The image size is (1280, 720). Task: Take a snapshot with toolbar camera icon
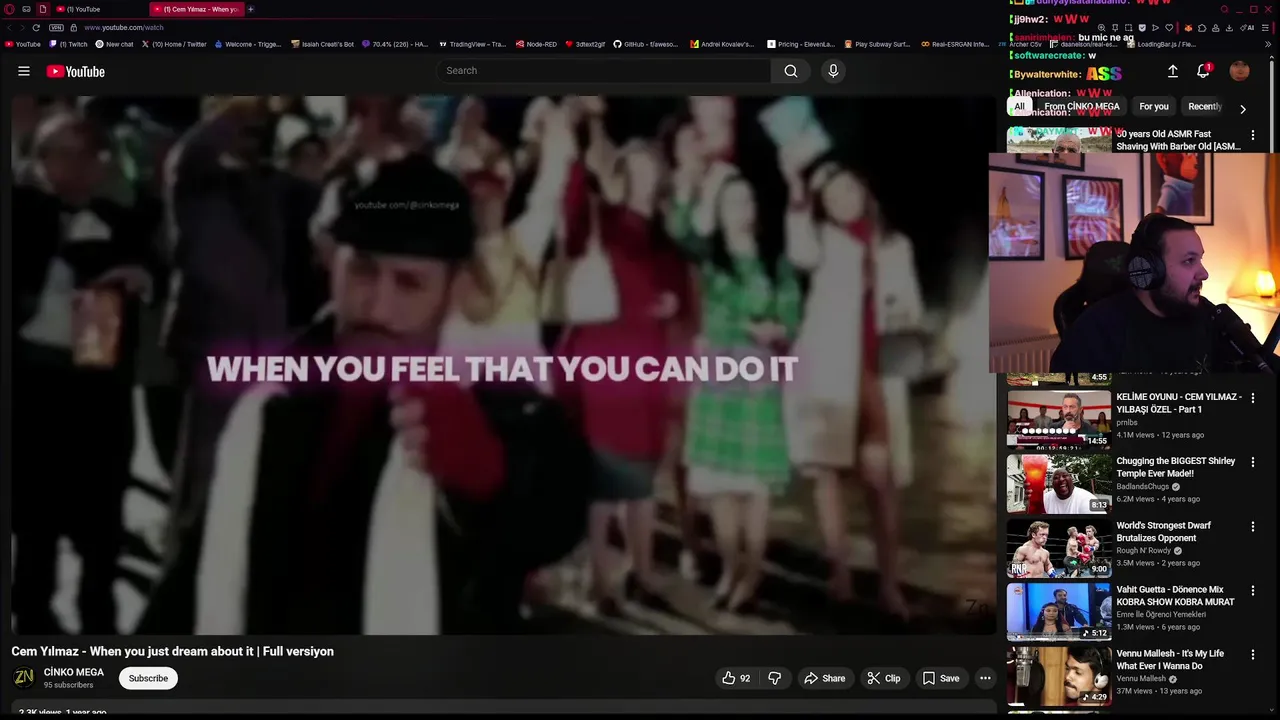point(1128,27)
